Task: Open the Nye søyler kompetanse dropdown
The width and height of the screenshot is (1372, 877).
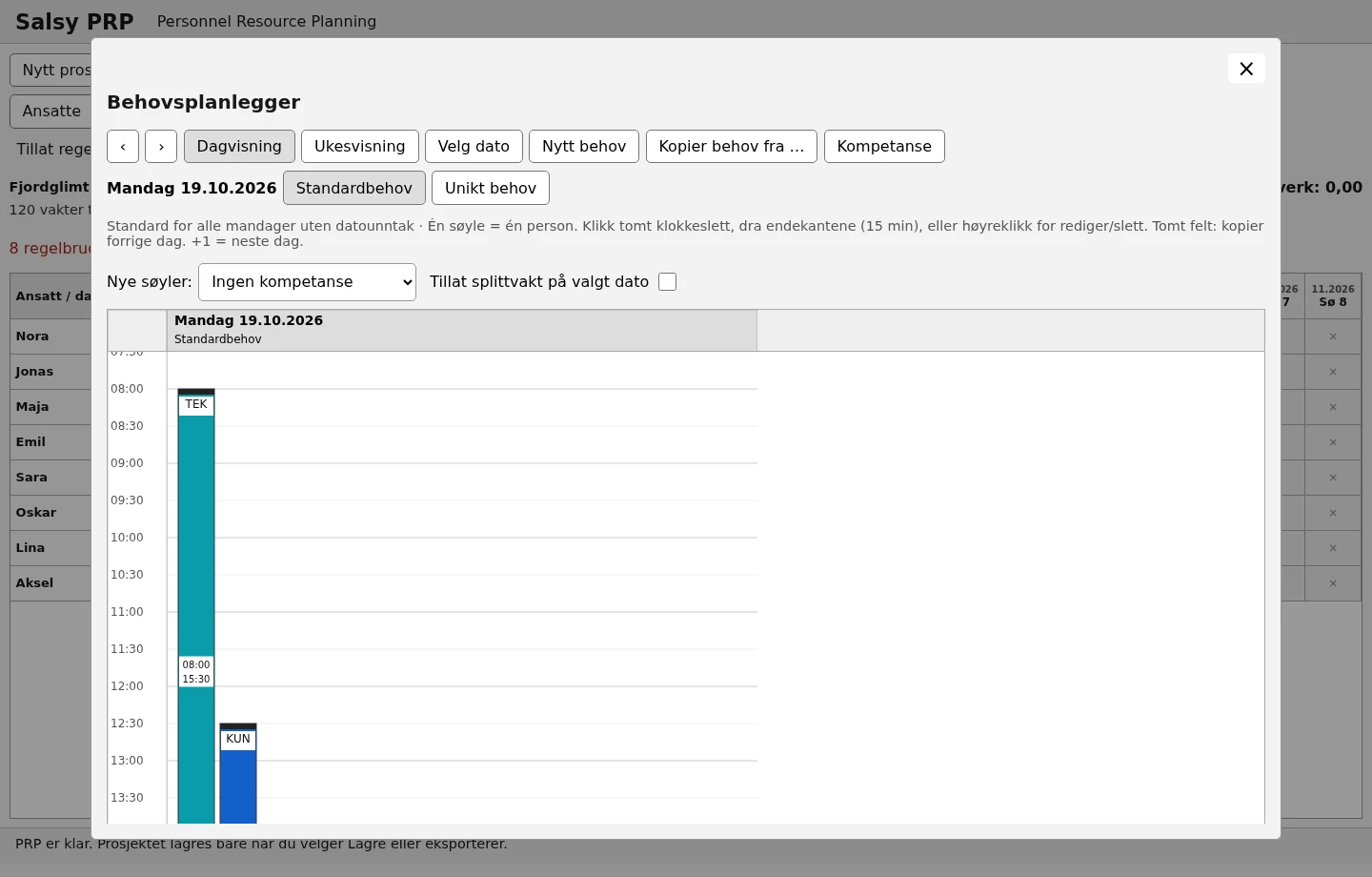Action: pos(307,282)
